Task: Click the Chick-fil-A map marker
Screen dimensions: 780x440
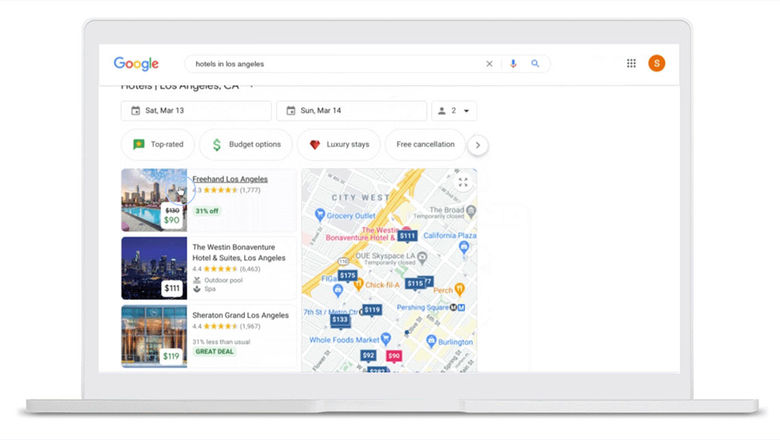Action: (358, 285)
